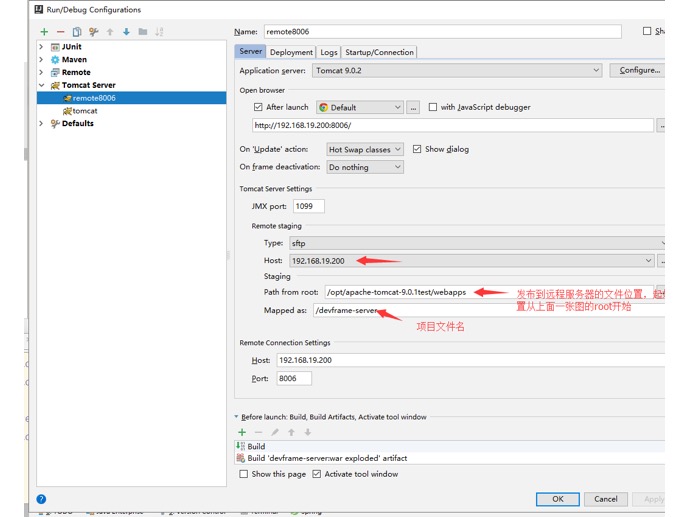Viewport: 689px width, 517px height.
Task: Switch to the Server tab
Action: (250, 51)
